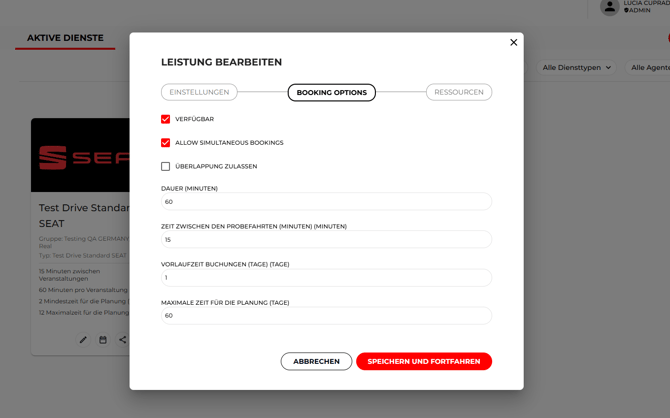Image resolution: width=670 pixels, height=418 pixels.
Task: Switch to the Ressourcen step
Action: coord(459,92)
